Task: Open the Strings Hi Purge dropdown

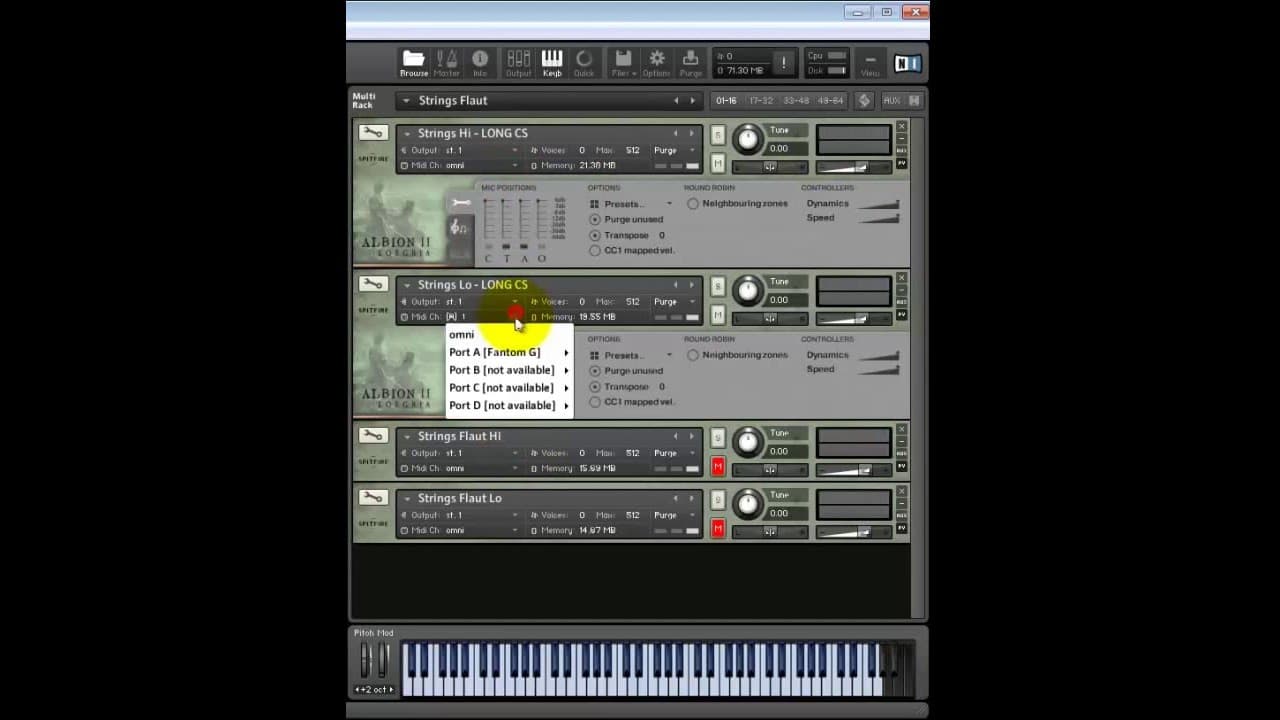Action: click(x=674, y=150)
